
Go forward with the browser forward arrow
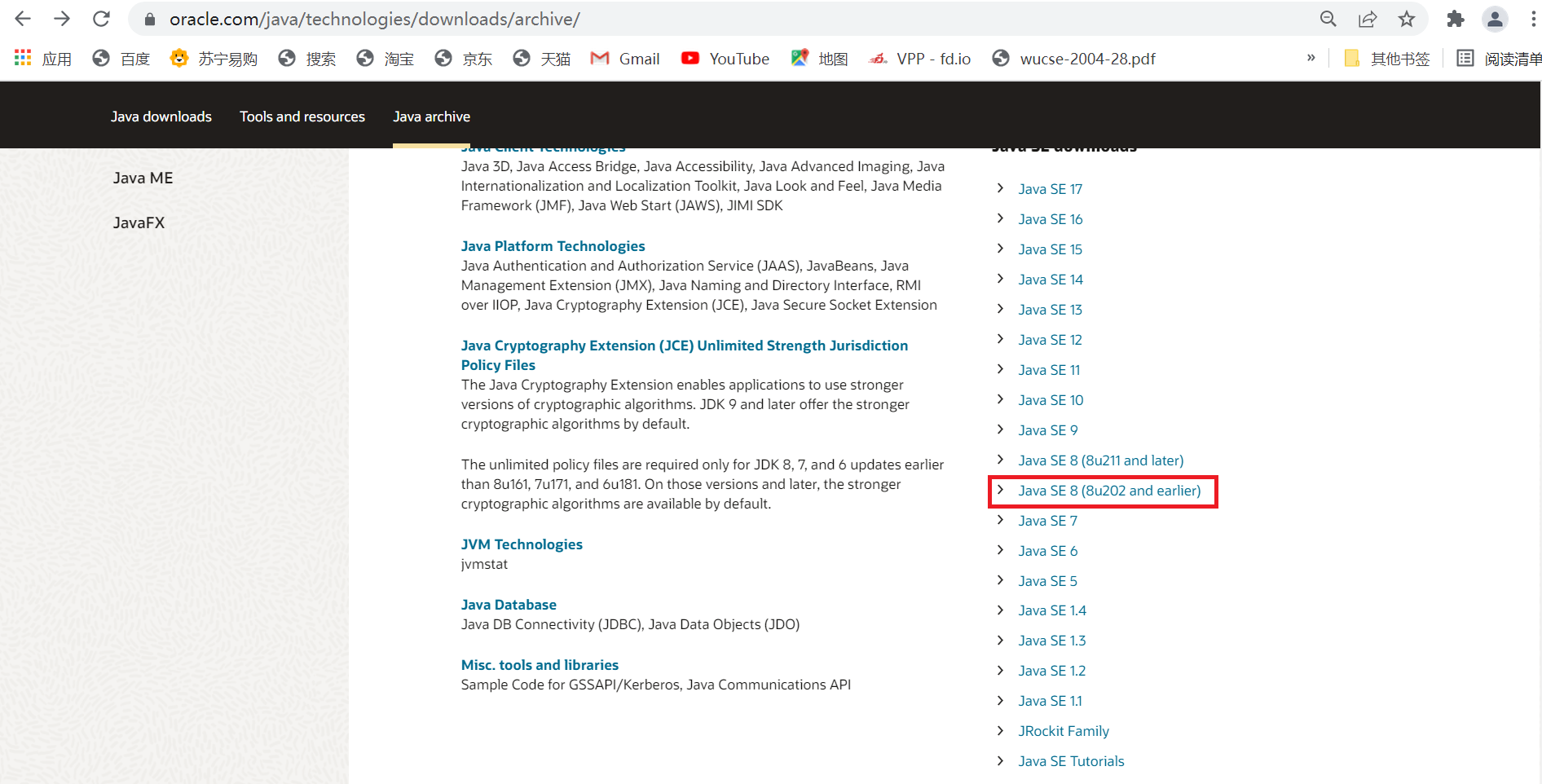coord(62,19)
